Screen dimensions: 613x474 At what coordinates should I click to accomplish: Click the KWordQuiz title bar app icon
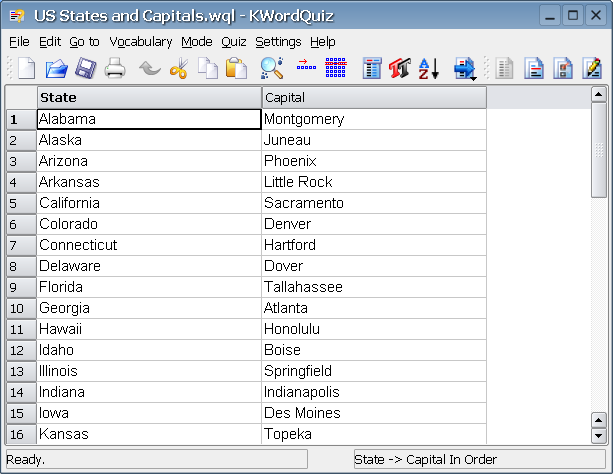point(17,16)
